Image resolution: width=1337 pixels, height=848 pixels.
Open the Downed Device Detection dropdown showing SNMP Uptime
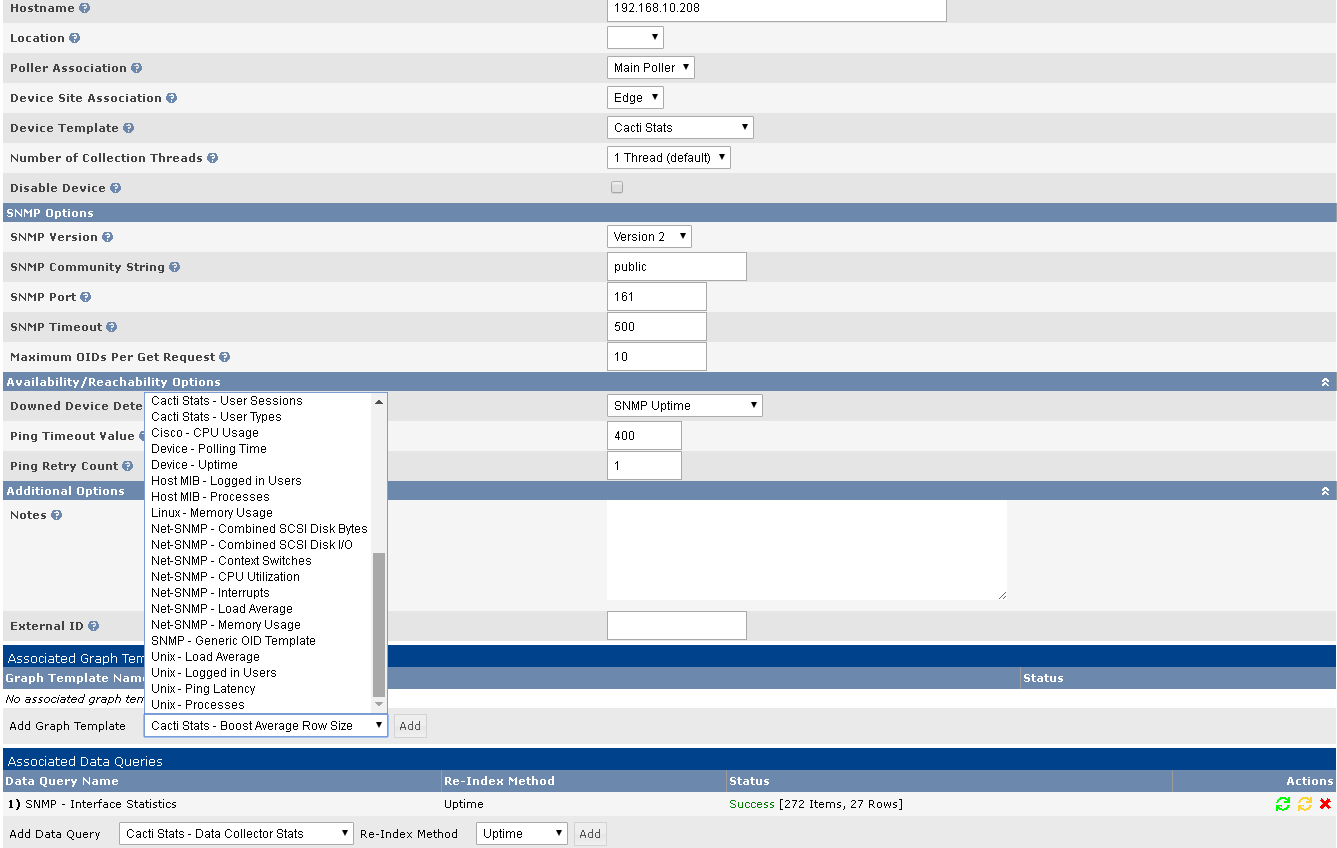point(684,405)
